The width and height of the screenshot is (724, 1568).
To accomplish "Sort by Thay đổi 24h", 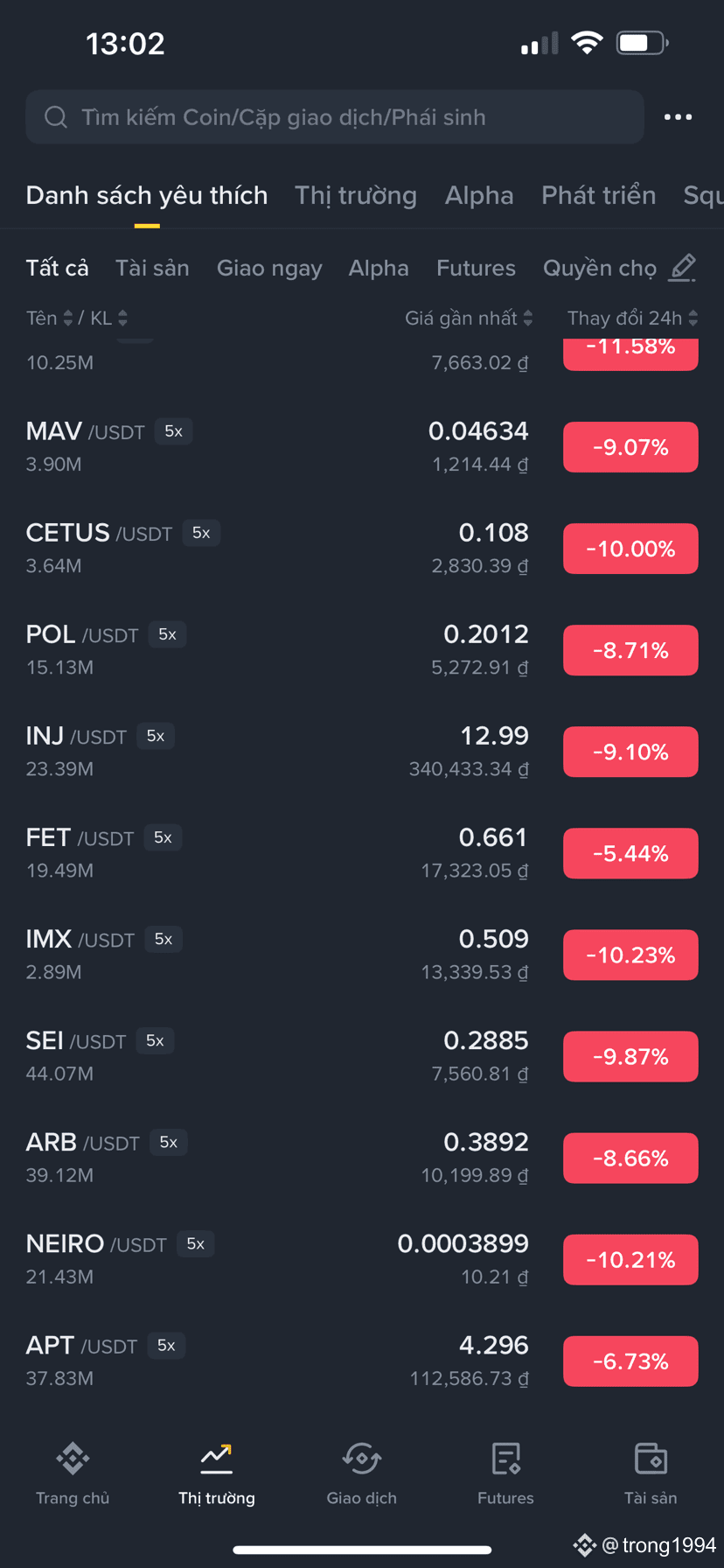I will tap(632, 318).
